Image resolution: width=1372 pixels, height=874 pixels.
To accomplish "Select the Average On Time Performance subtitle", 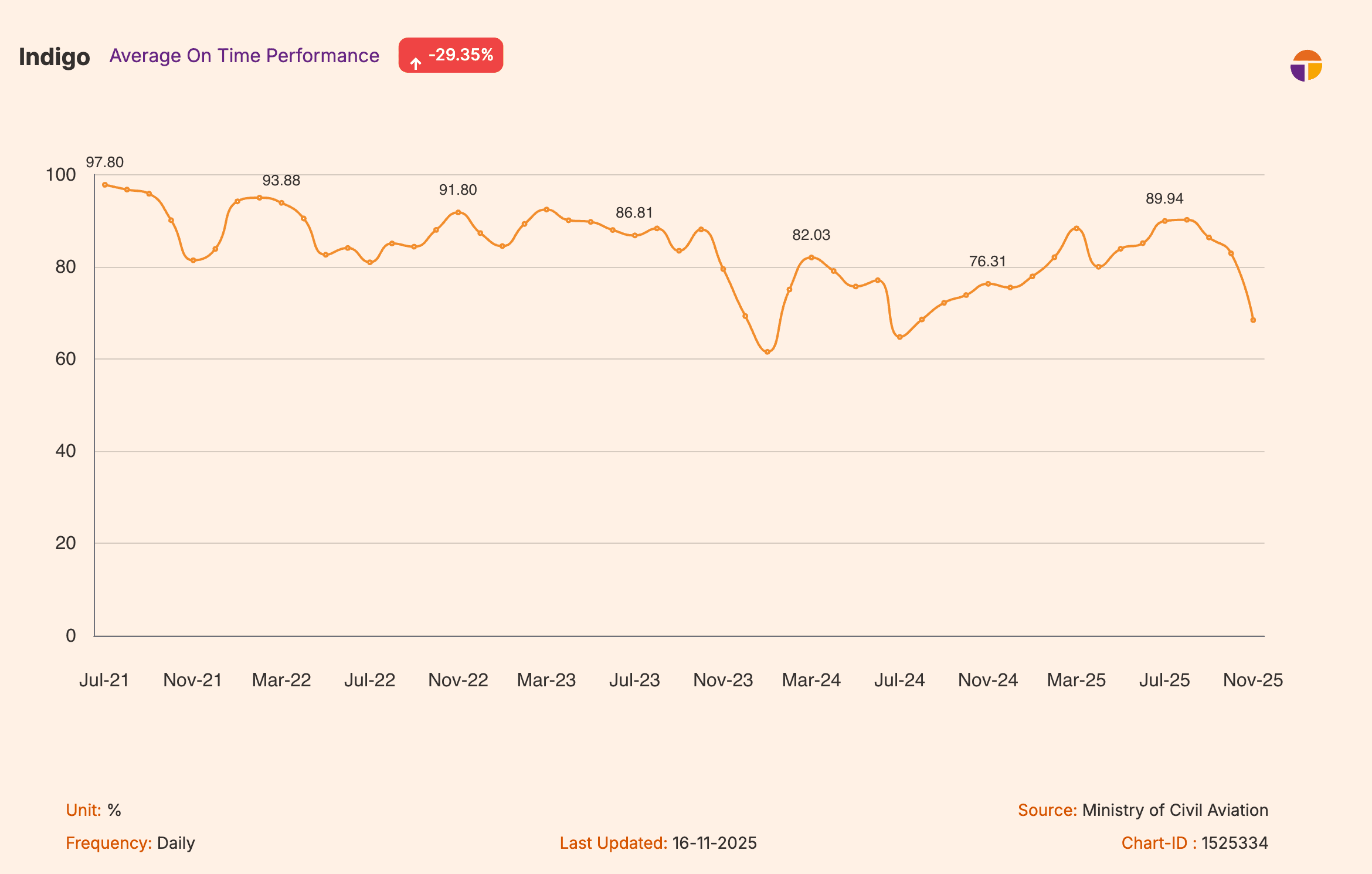I will pyautogui.click(x=244, y=56).
